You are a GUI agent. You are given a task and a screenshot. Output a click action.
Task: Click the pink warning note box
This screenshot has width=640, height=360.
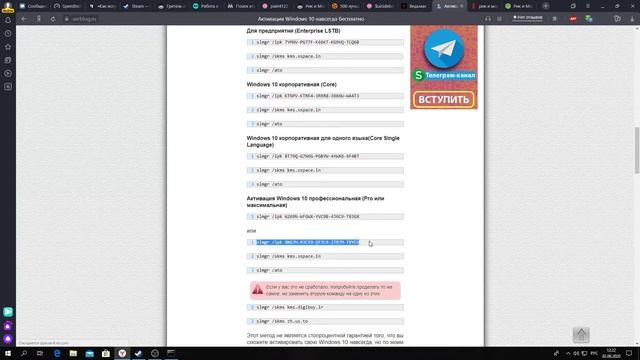click(325, 290)
